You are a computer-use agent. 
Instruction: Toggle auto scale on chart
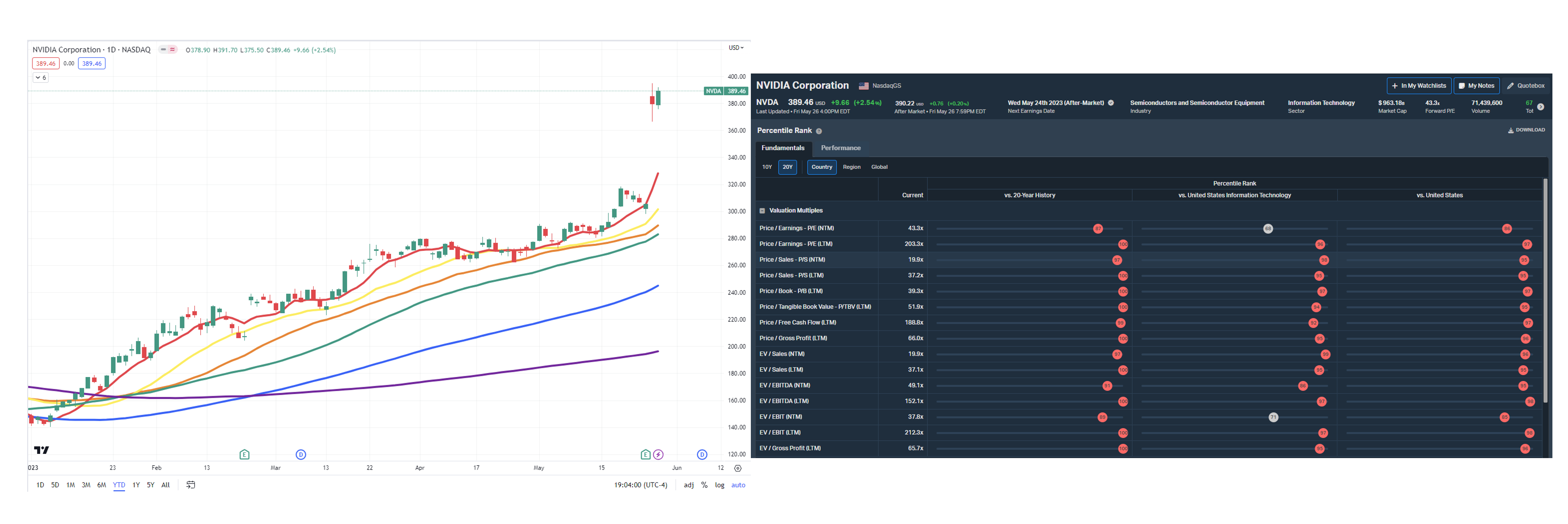pyautogui.click(x=738, y=485)
